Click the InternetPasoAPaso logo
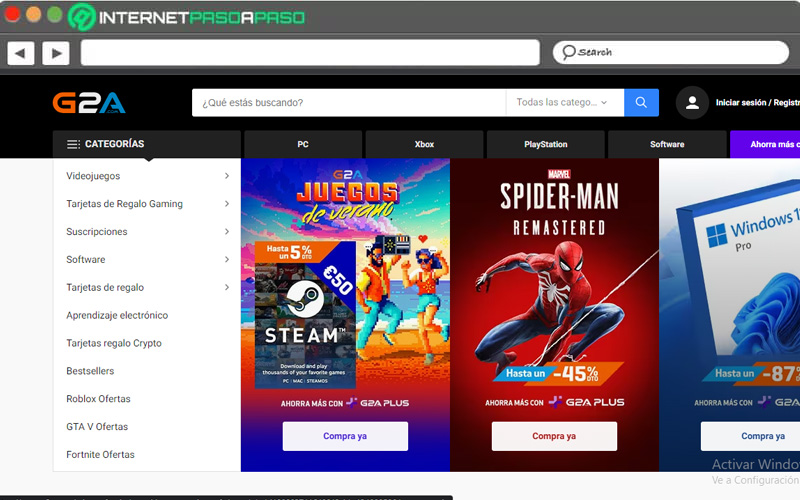 (x=186, y=17)
